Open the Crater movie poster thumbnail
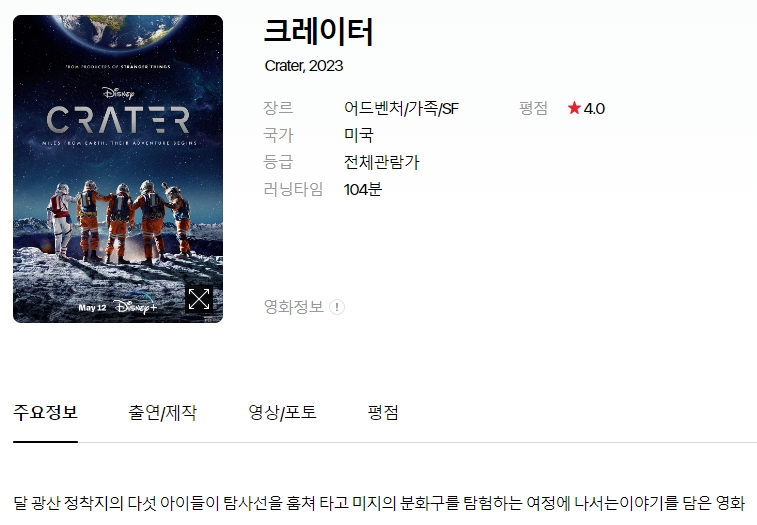The width and height of the screenshot is (757, 525). tap(118, 169)
